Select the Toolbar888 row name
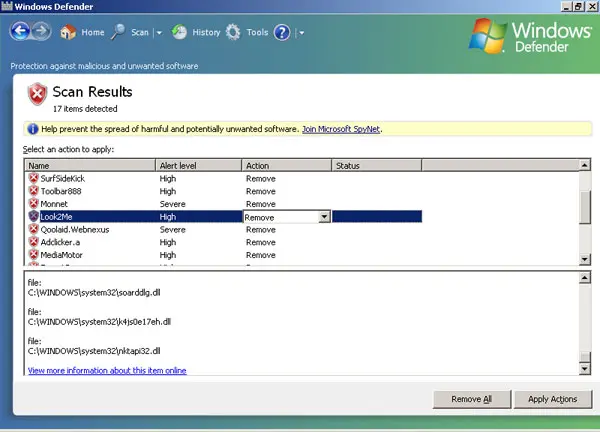Screen dimensions: 600x432 (x=61, y=191)
